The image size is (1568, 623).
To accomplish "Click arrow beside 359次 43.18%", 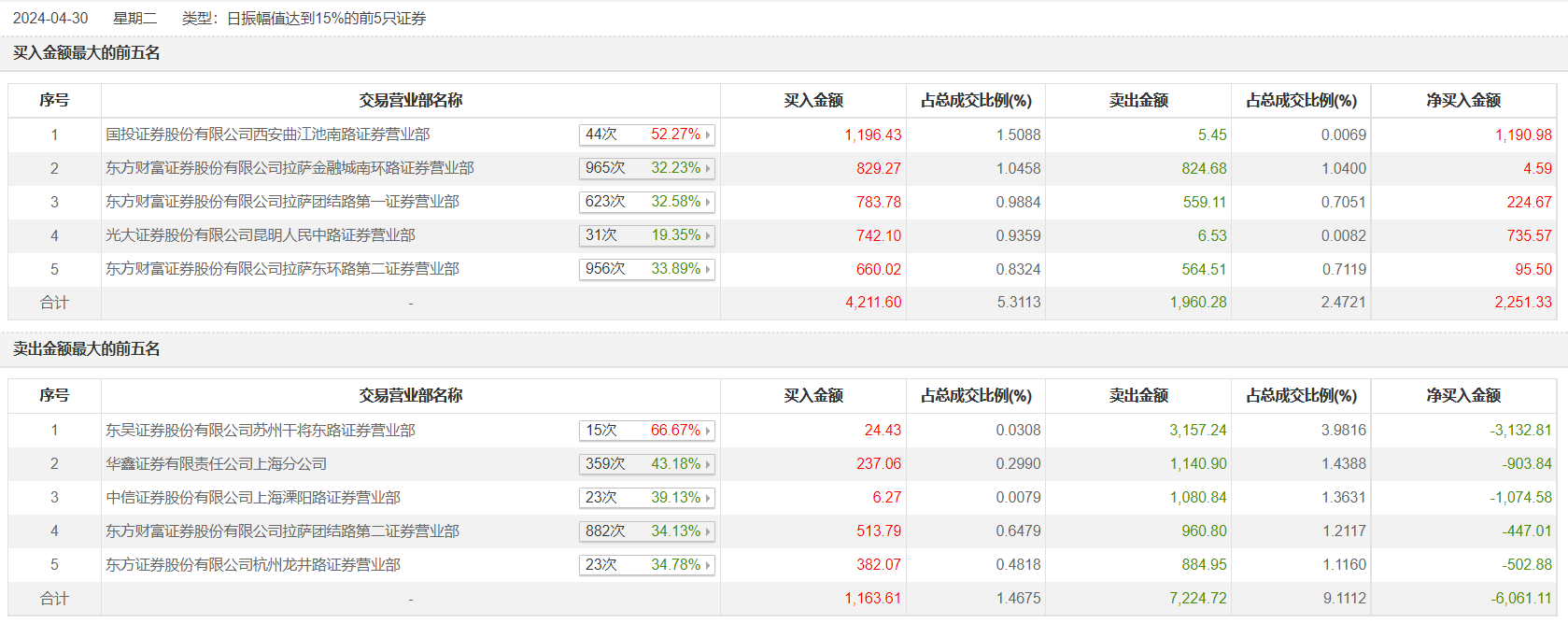I will click(x=708, y=464).
